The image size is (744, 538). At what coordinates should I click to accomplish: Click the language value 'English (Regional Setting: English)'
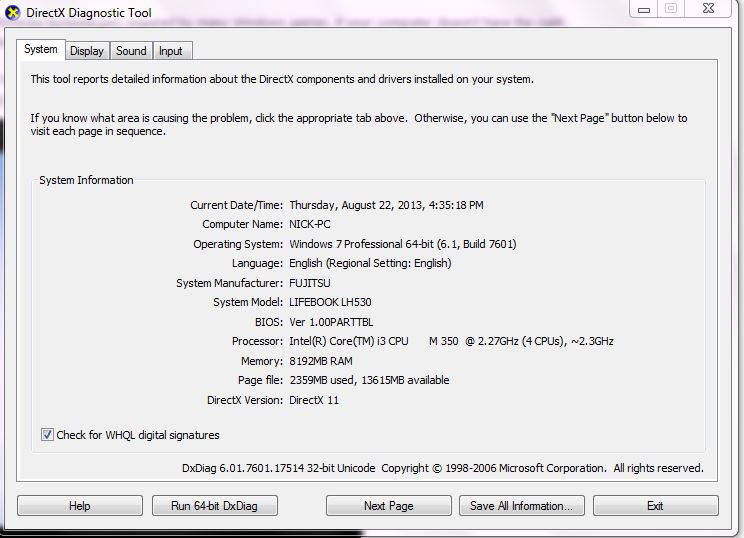click(x=370, y=263)
